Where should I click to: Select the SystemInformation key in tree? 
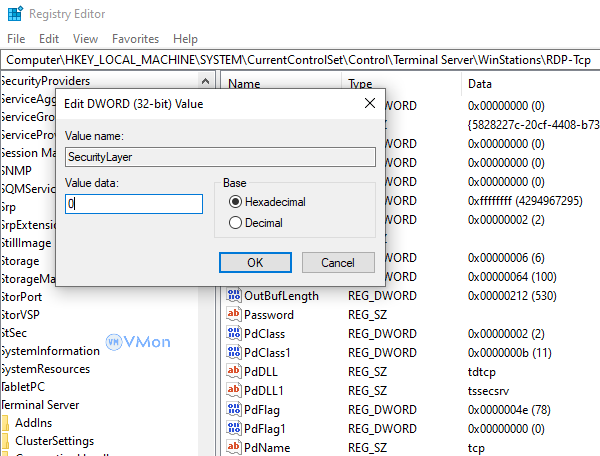pyautogui.click(x=50, y=351)
